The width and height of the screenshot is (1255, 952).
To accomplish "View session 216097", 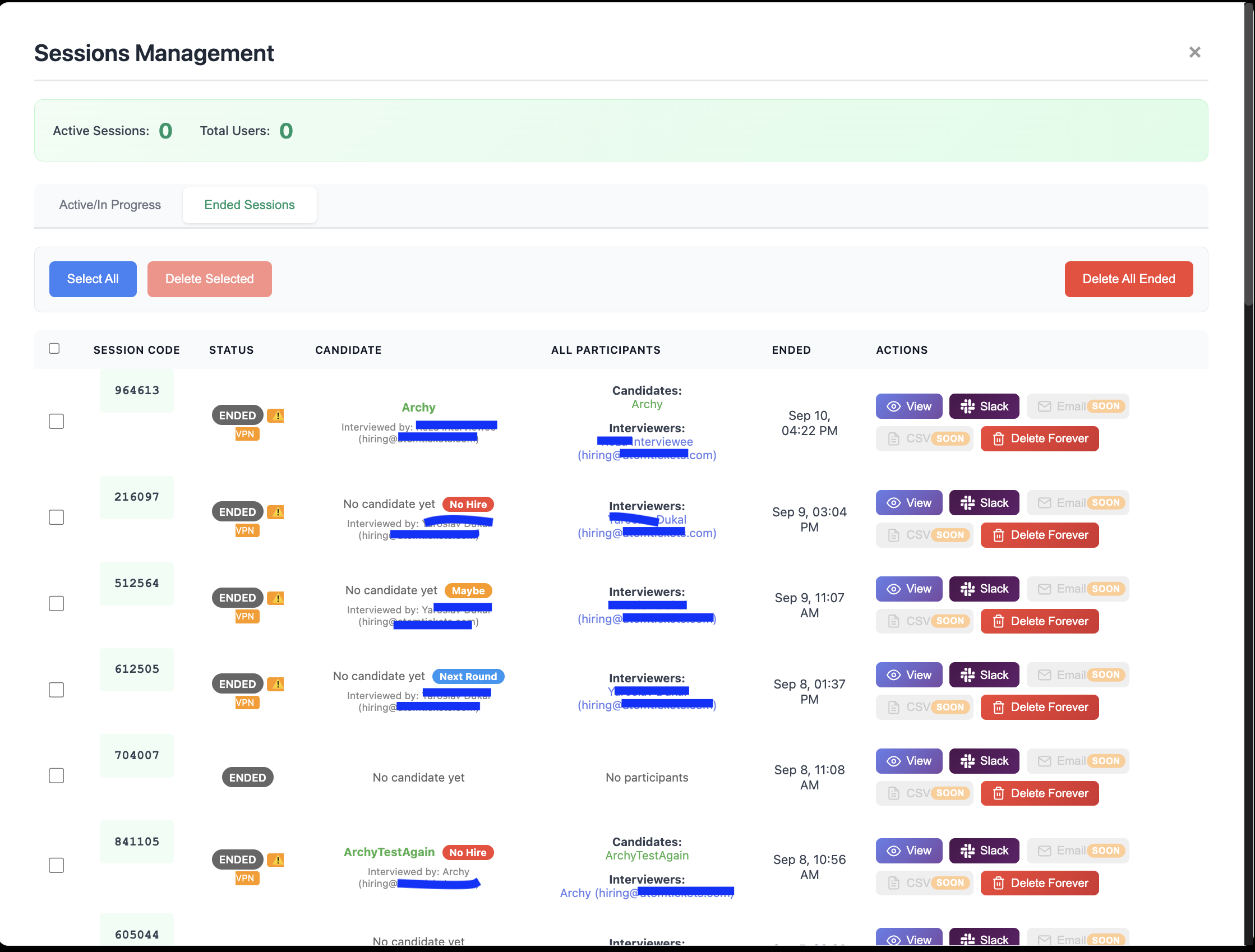I will click(909, 503).
